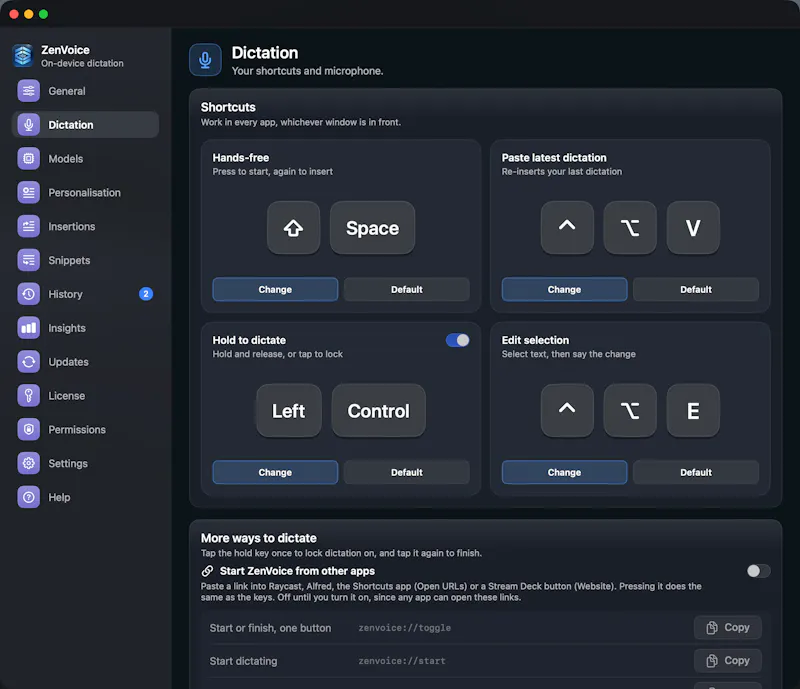Click the Help label in sidebar
Viewport: 800px width, 689px height.
click(59, 497)
